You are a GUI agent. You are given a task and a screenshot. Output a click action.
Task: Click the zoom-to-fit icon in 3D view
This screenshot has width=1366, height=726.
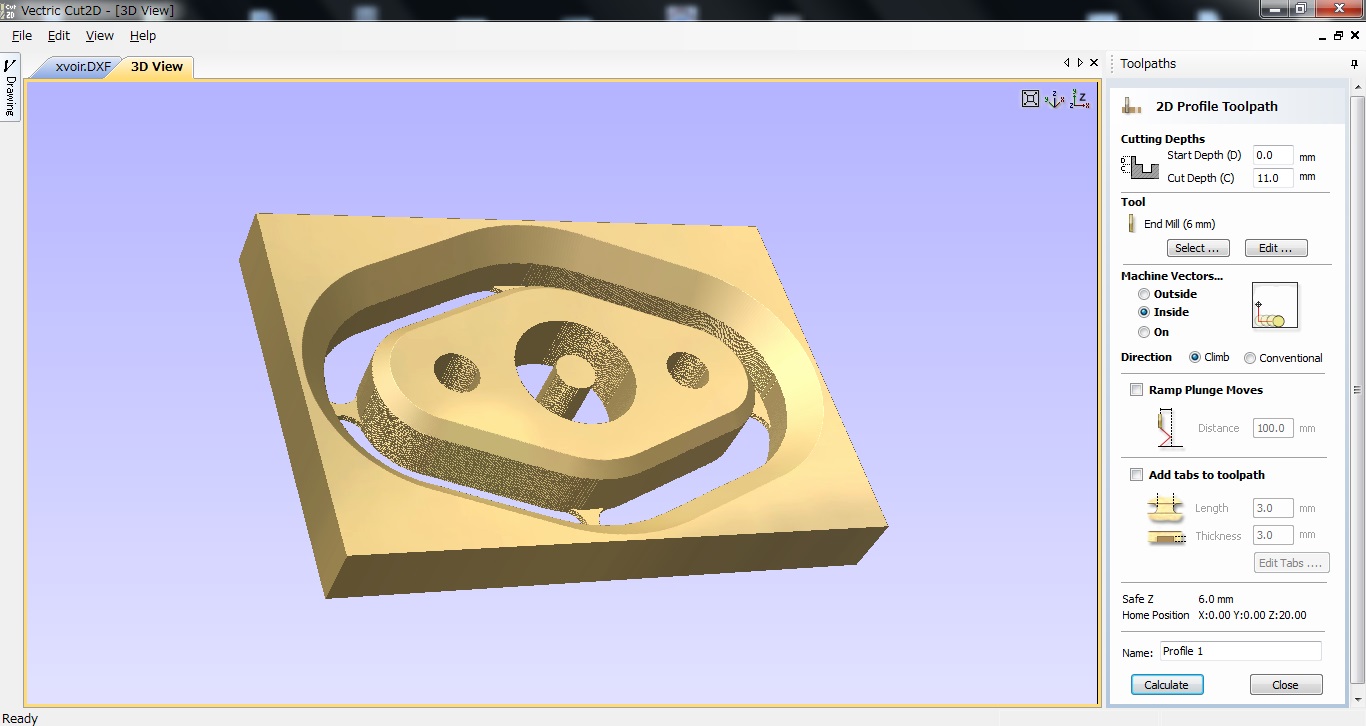1030,98
